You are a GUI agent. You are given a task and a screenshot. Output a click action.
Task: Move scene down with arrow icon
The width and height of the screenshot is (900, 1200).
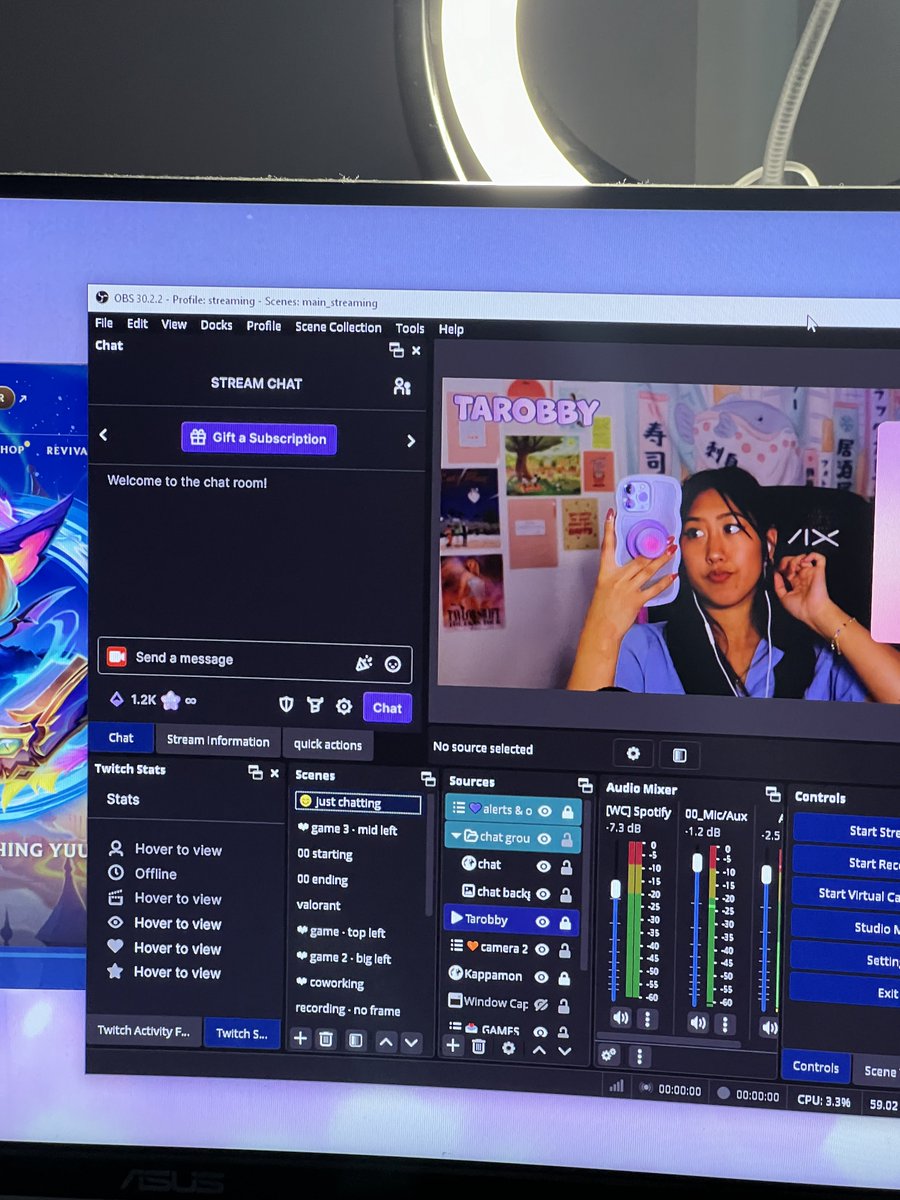[411, 1042]
